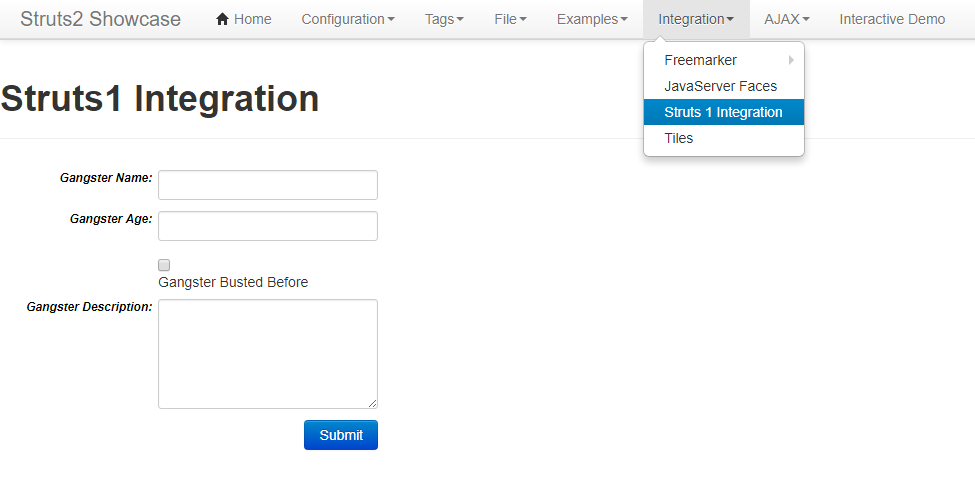Image resolution: width=975 pixels, height=483 pixels.
Task: Open the AJAX dropdown menu
Action: click(x=787, y=19)
